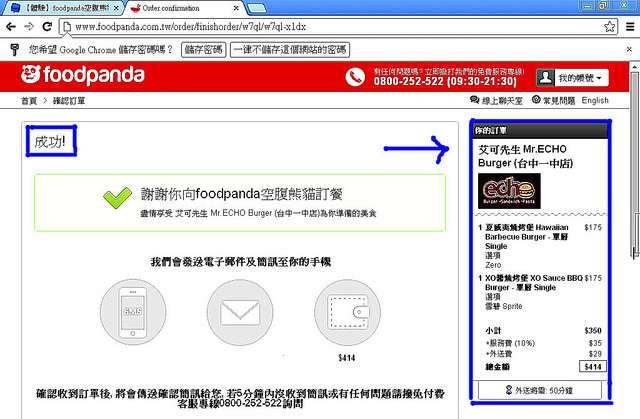Click the browser back arrow
Viewport: 640px width, 419px height.
pyautogui.click(x=11, y=26)
